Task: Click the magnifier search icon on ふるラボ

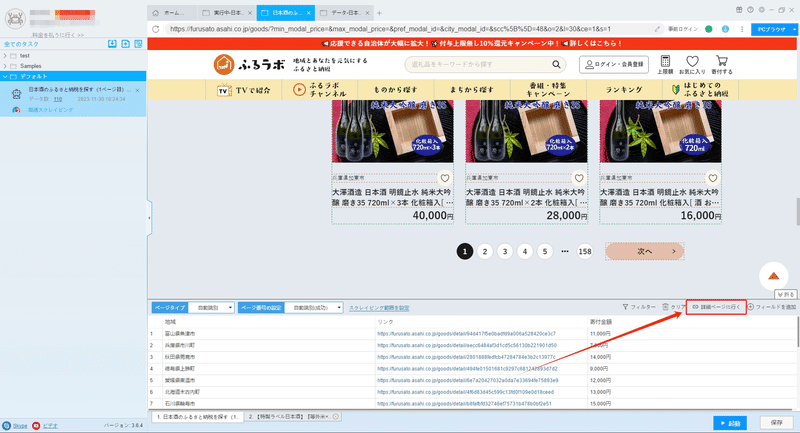Action: (556, 64)
